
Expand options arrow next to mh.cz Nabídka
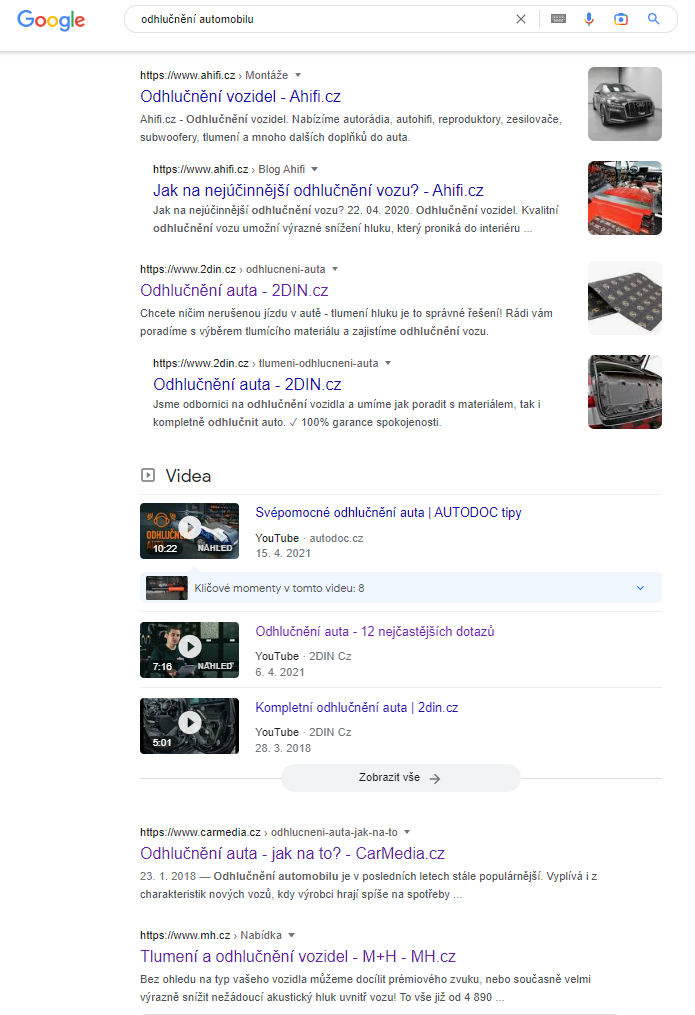[291, 935]
